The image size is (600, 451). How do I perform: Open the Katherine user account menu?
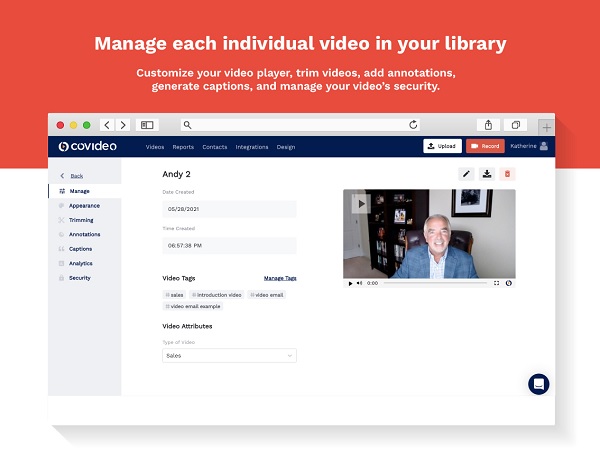[530, 146]
